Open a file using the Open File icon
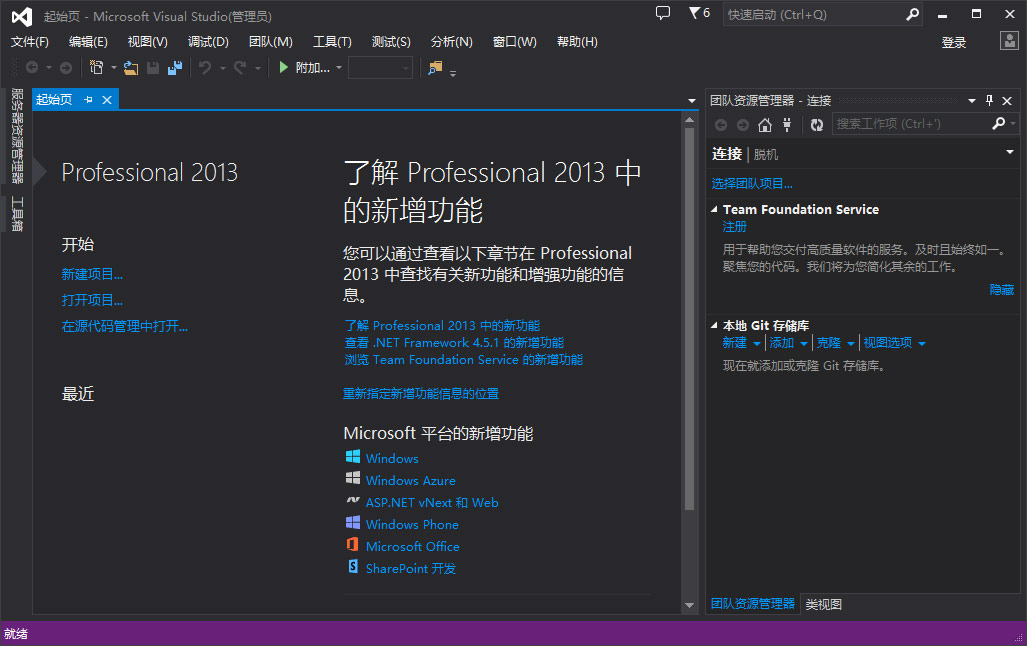 pyautogui.click(x=129, y=67)
